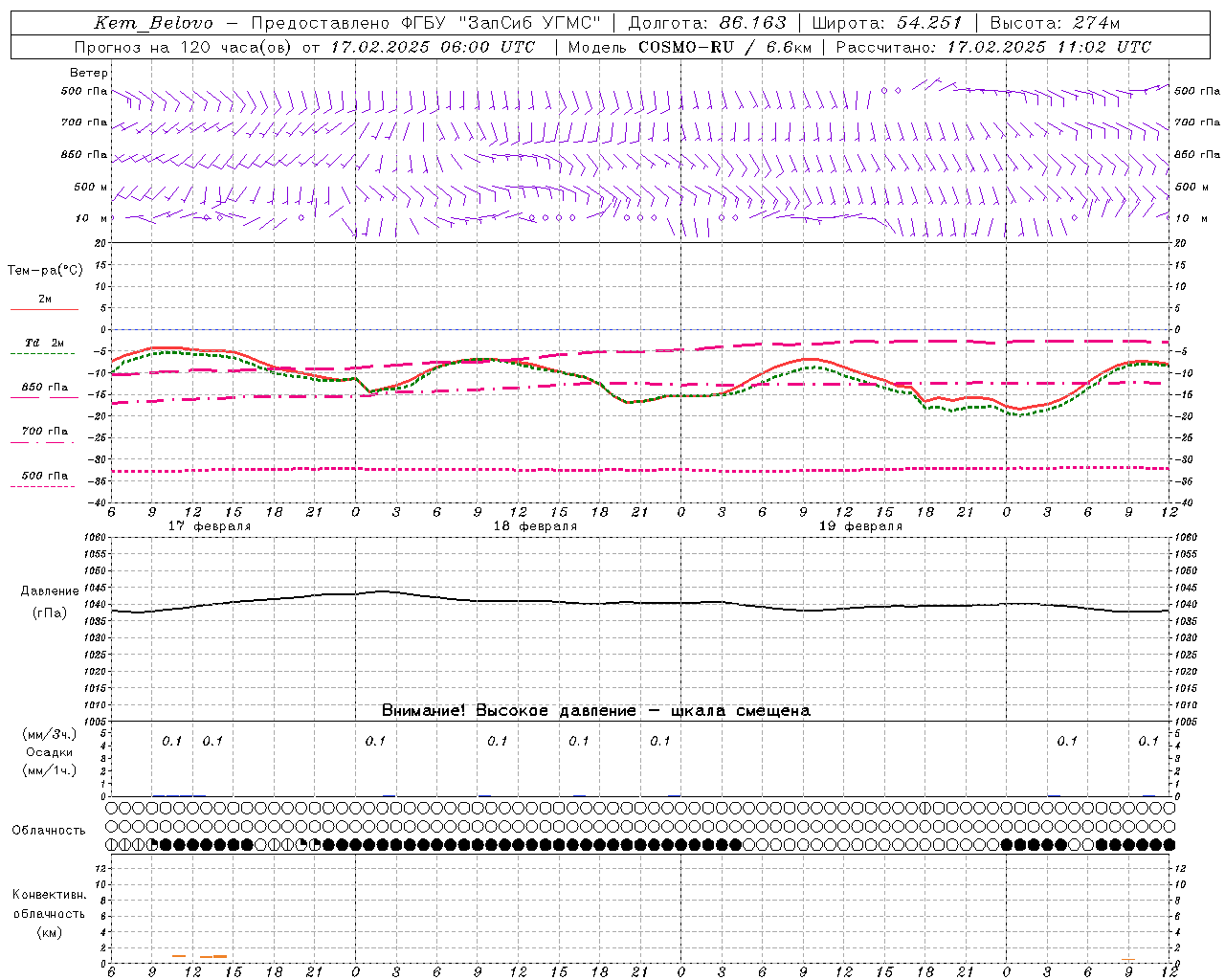This screenshot has height=980, width=1225.
Task: Click the '(км)' unit under convective cloud label
Action: [49, 932]
